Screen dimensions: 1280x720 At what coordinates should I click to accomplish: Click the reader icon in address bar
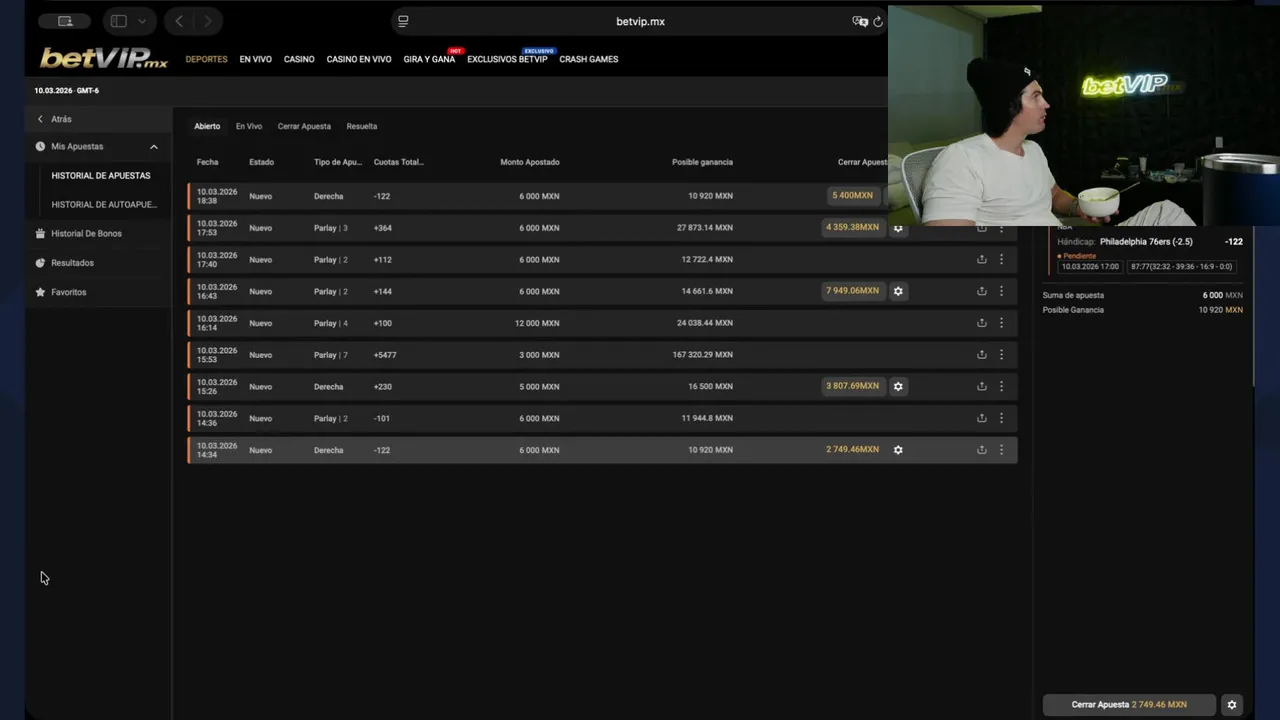pos(403,21)
